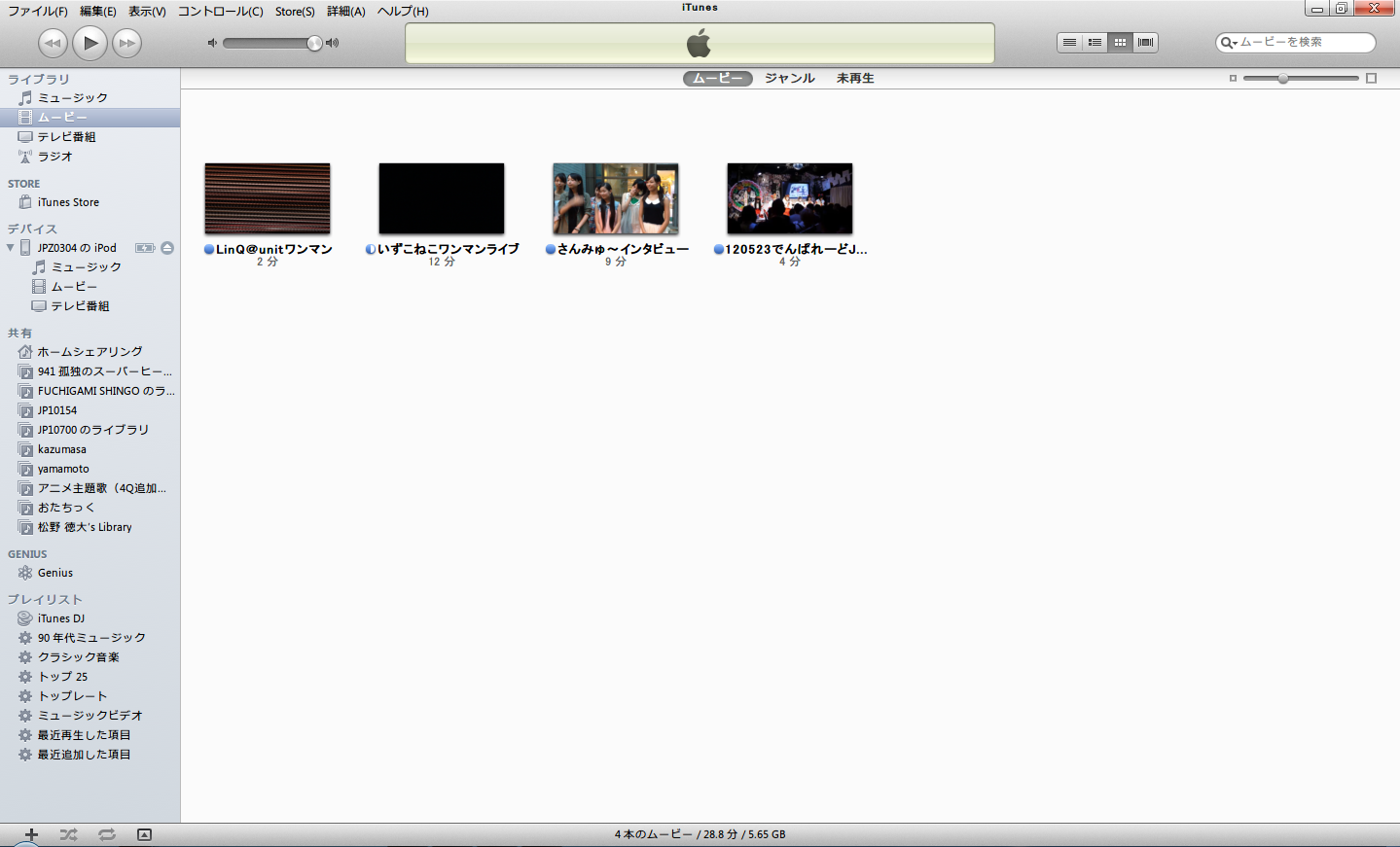This screenshot has width=1400, height=847.
Task: Open the ミュージックビデオ smart playlist
Action: pyautogui.click(x=90, y=716)
